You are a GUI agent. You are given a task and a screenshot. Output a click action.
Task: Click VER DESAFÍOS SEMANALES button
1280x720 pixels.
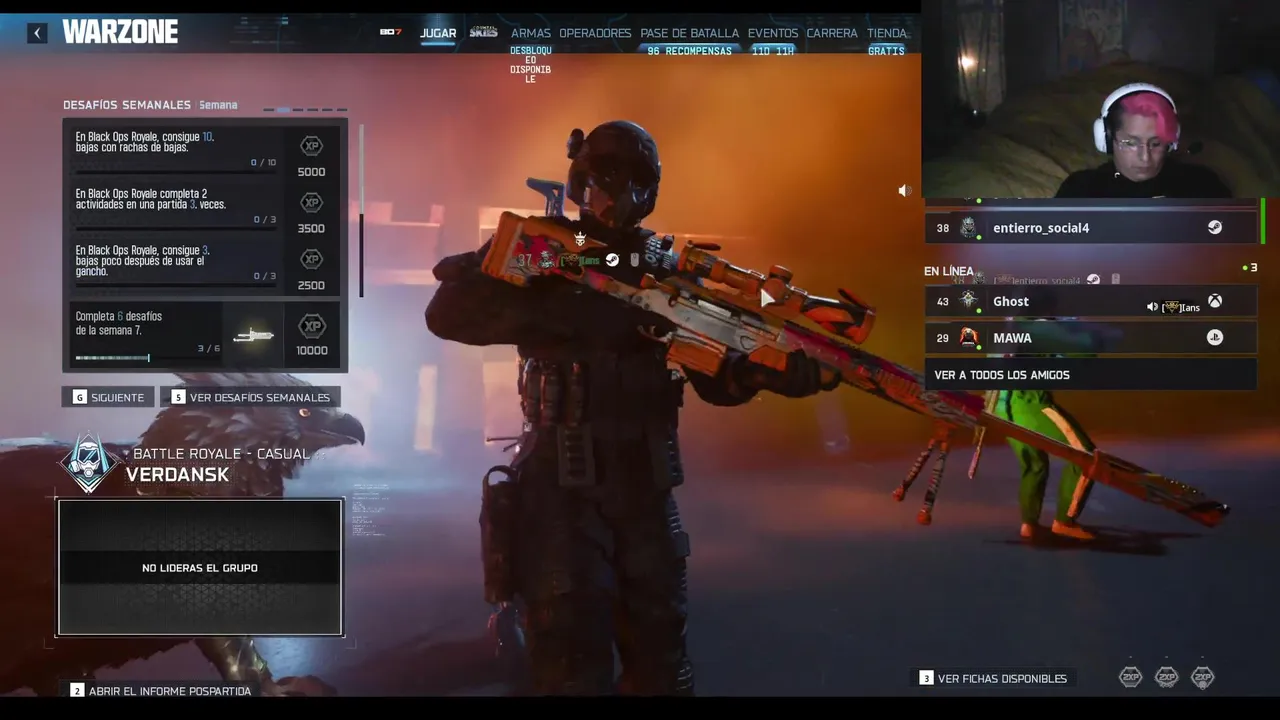[250, 397]
